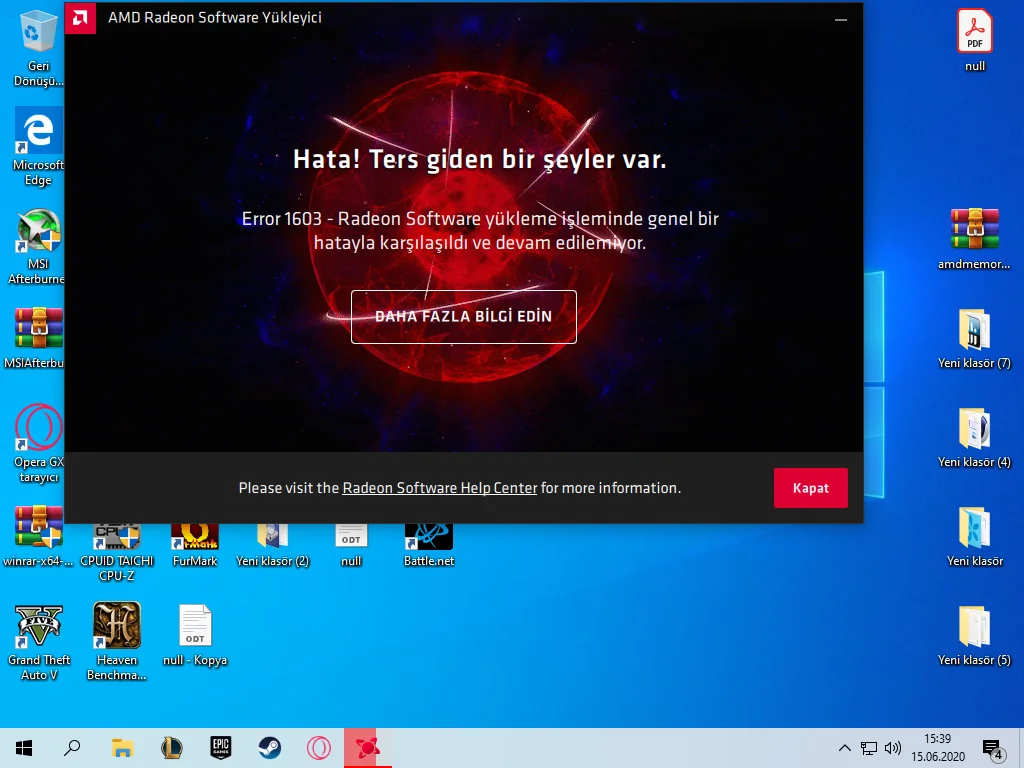This screenshot has height=768, width=1024.
Task: Select the Heaven Benchmark desktop shortcut
Action: point(116,641)
